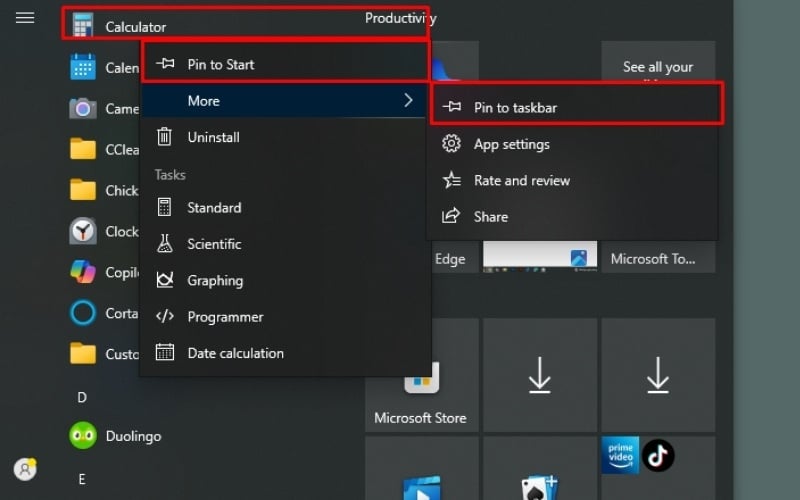Click the pin icon beside Pin to taskbar

point(452,107)
